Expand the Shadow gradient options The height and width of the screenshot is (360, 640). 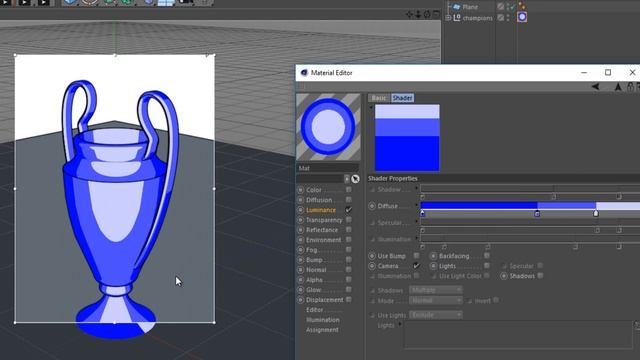pos(416,188)
